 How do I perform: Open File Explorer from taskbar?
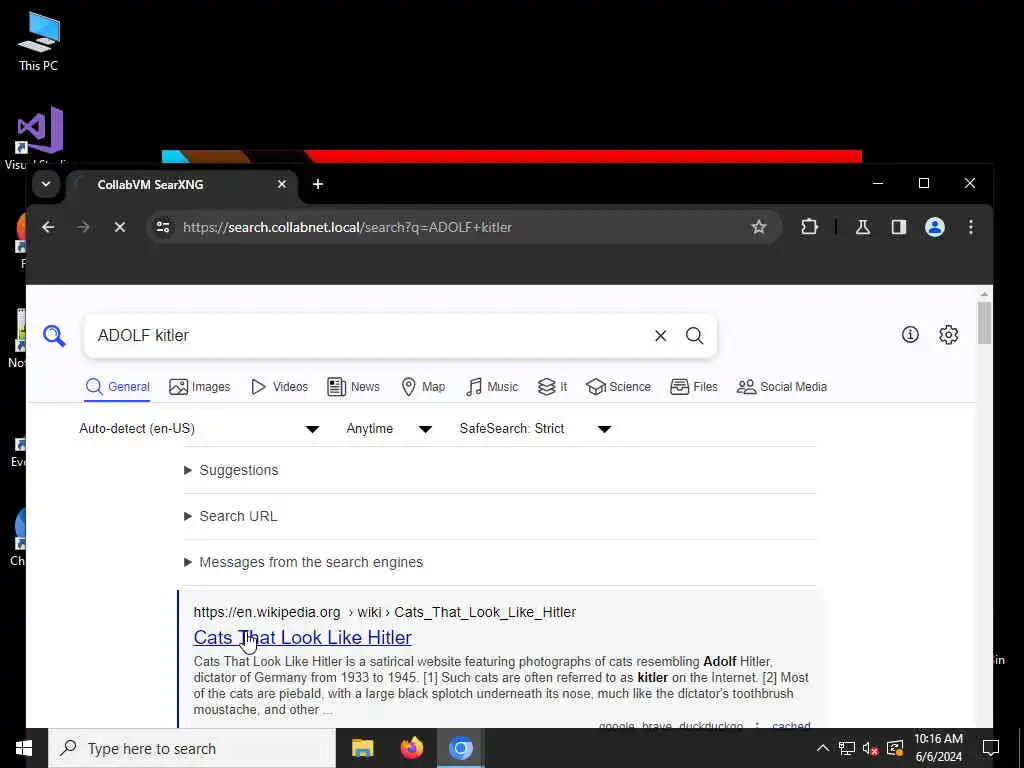coord(362,748)
